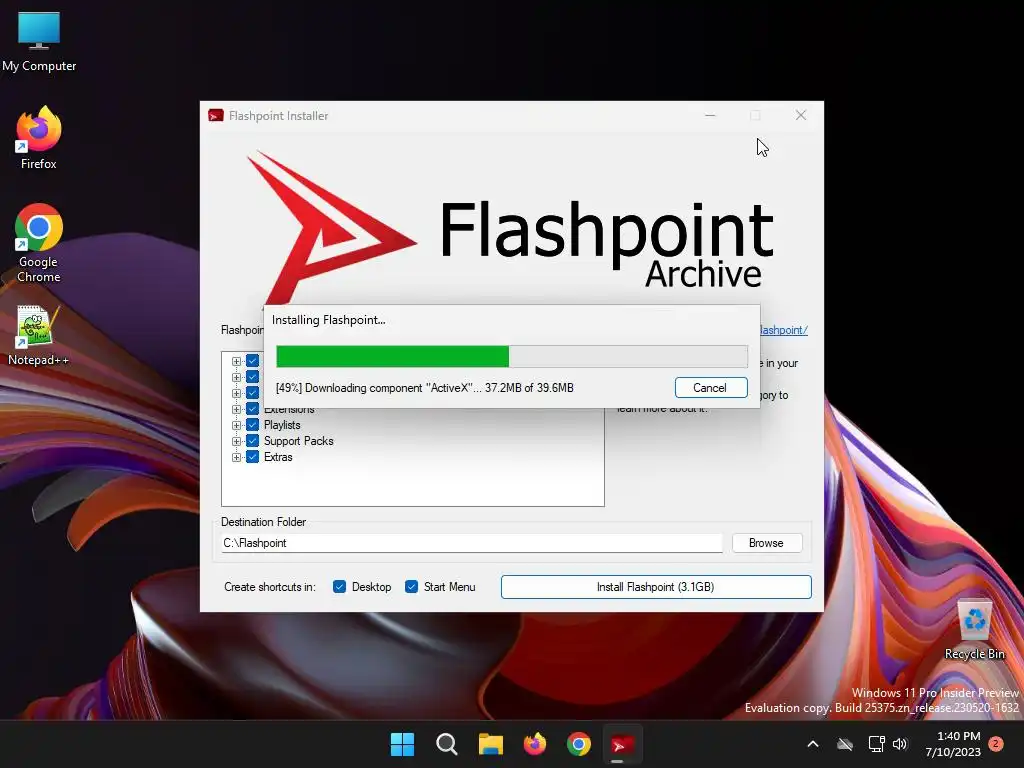Click the Flashpoint Installer title bar icon
This screenshot has height=768, width=1024.
coord(216,116)
